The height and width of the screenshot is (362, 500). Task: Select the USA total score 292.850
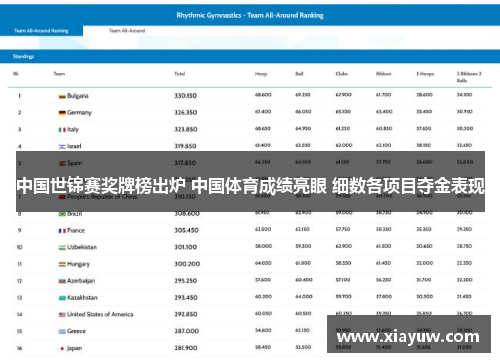click(x=186, y=314)
